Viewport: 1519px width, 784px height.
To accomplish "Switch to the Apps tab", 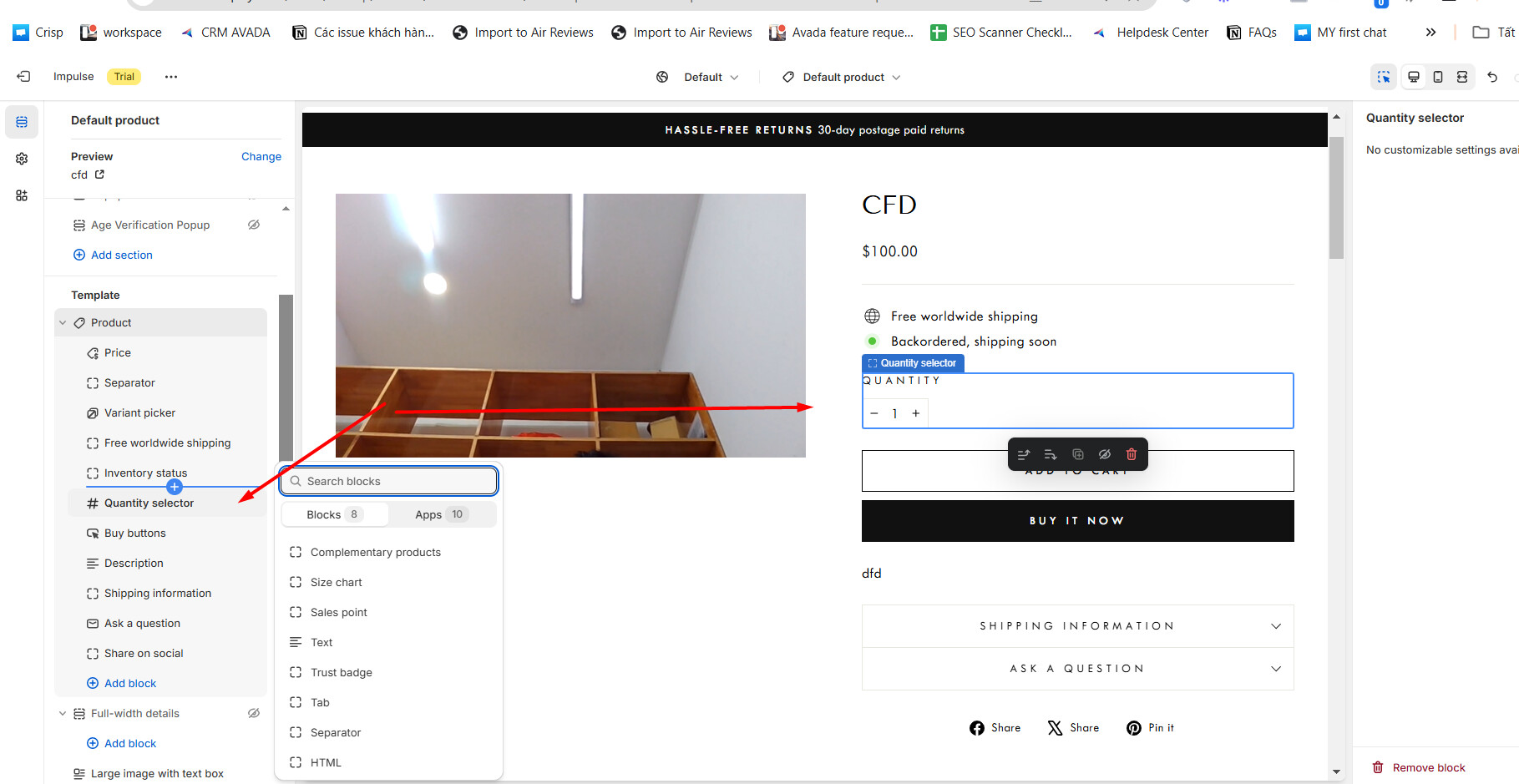I will click(442, 514).
